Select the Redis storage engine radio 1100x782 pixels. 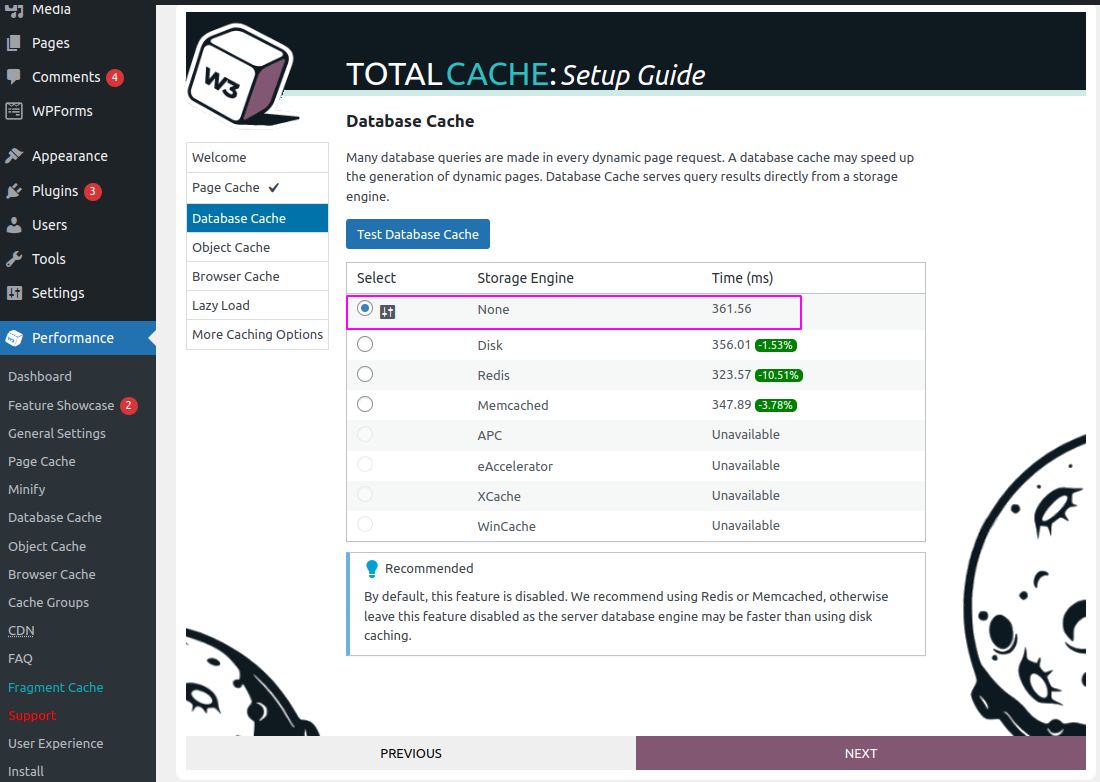pyautogui.click(x=365, y=375)
